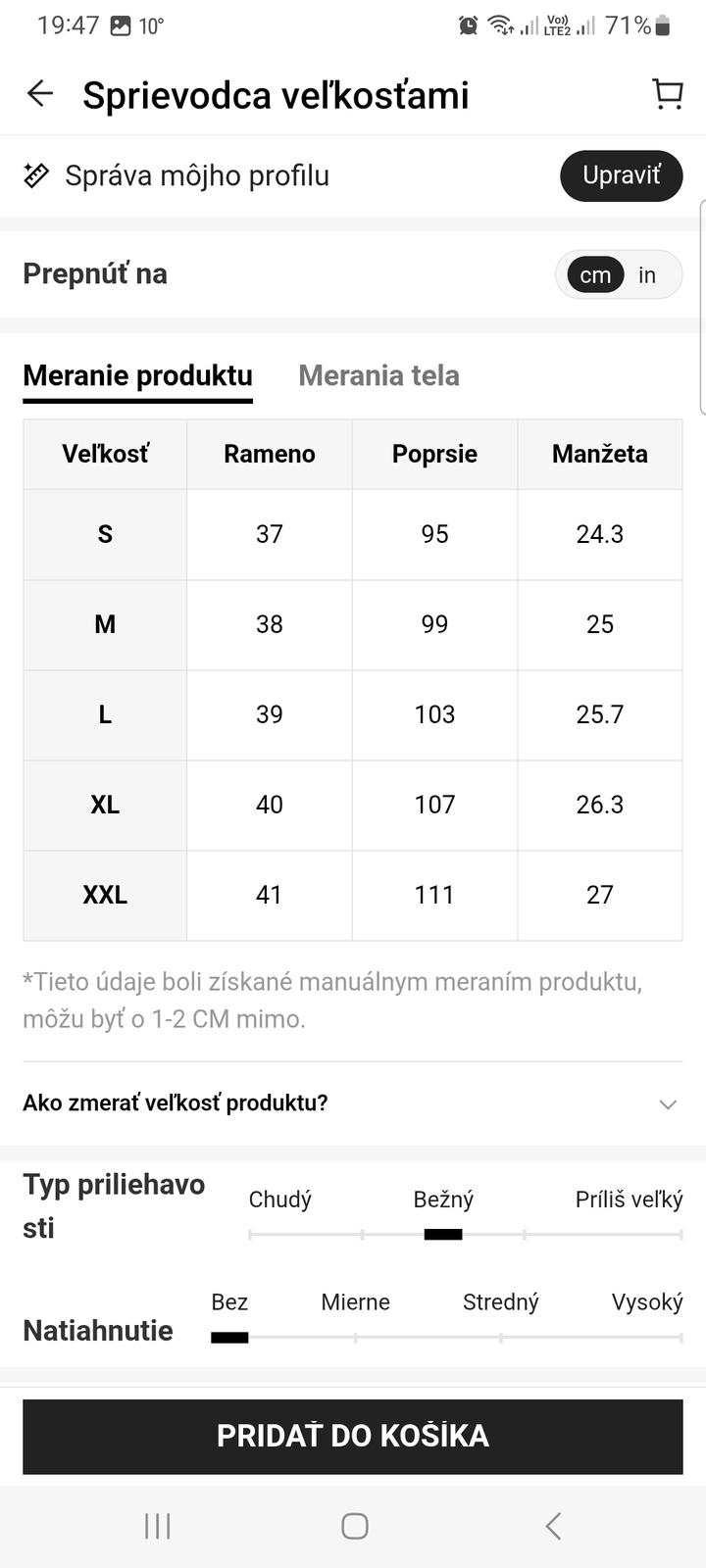Tap the Upraviť button
The height and width of the screenshot is (1568, 706).
pos(621,175)
